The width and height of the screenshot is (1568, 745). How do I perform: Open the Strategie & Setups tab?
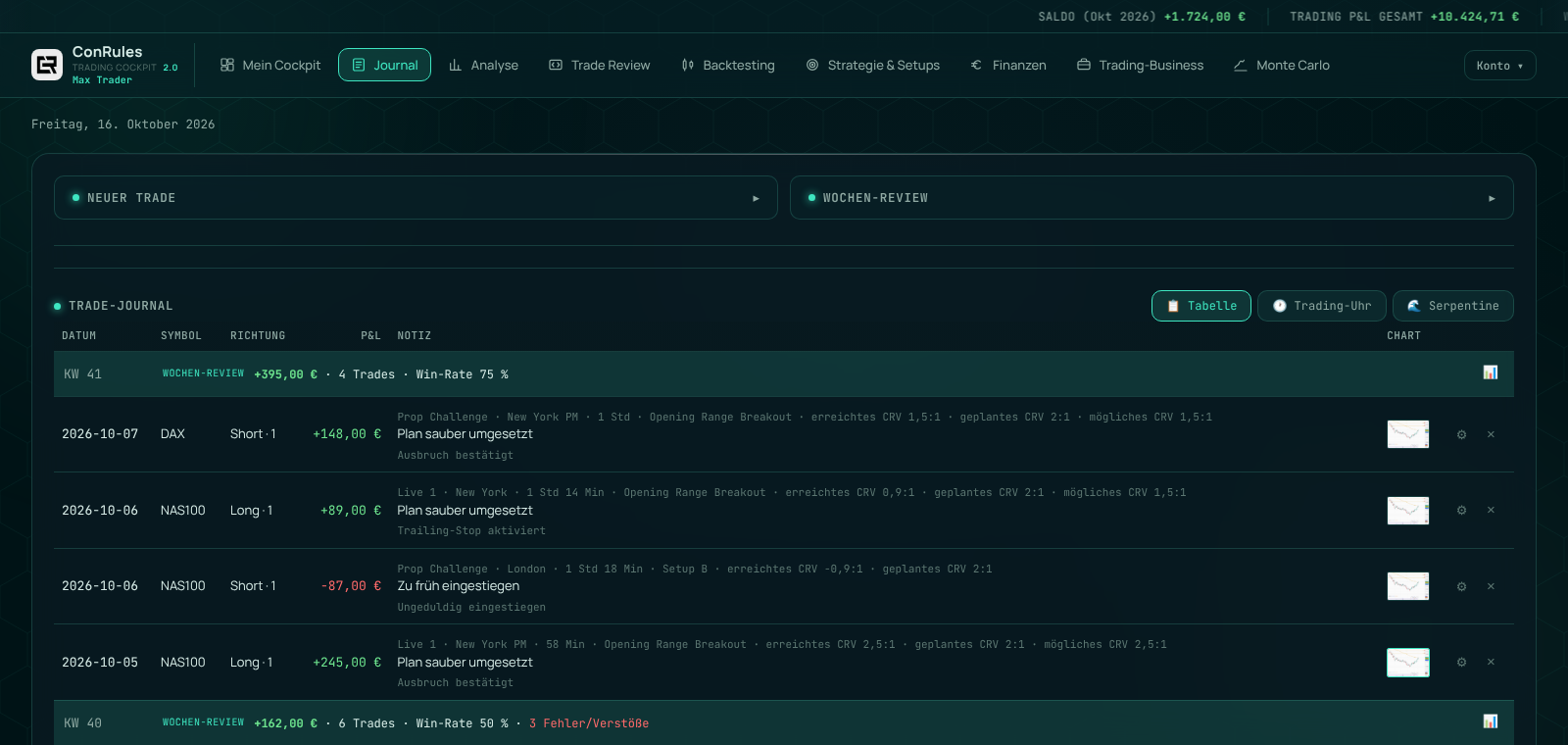[873, 66]
